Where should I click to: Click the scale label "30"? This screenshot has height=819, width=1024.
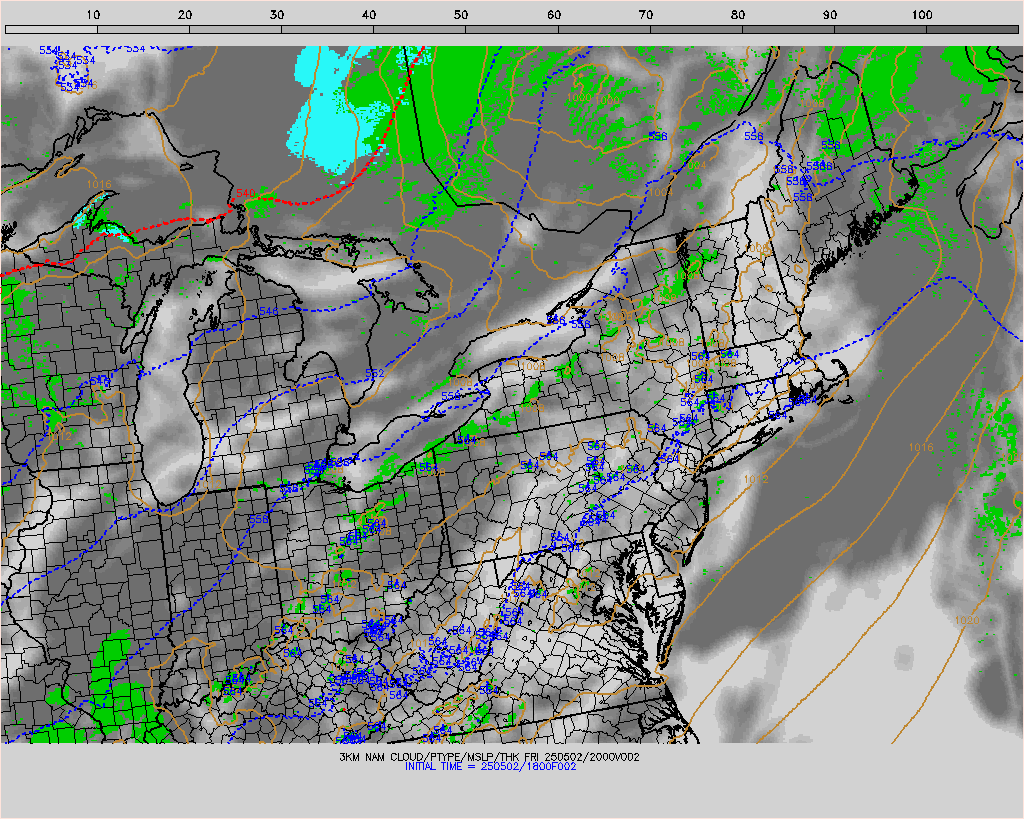click(x=277, y=14)
